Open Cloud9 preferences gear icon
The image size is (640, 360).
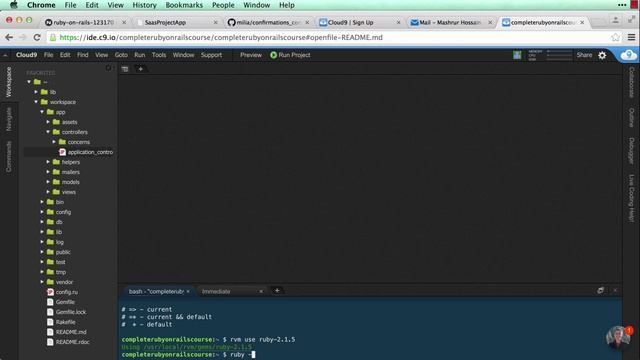pyautogui.click(x=602, y=55)
